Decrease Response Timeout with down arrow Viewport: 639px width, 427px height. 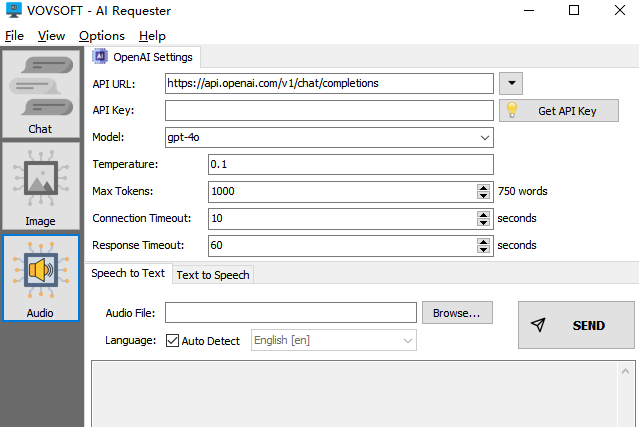pos(485,249)
